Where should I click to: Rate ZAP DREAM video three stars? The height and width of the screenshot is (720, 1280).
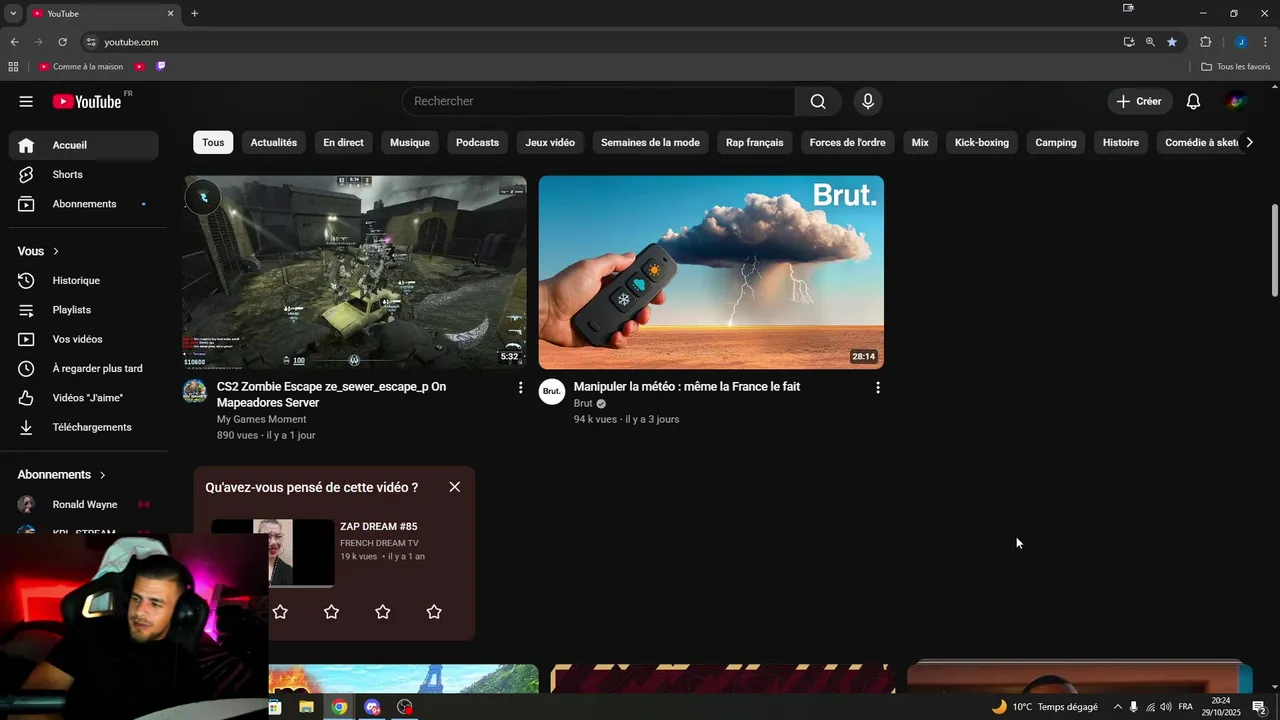tap(331, 611)
